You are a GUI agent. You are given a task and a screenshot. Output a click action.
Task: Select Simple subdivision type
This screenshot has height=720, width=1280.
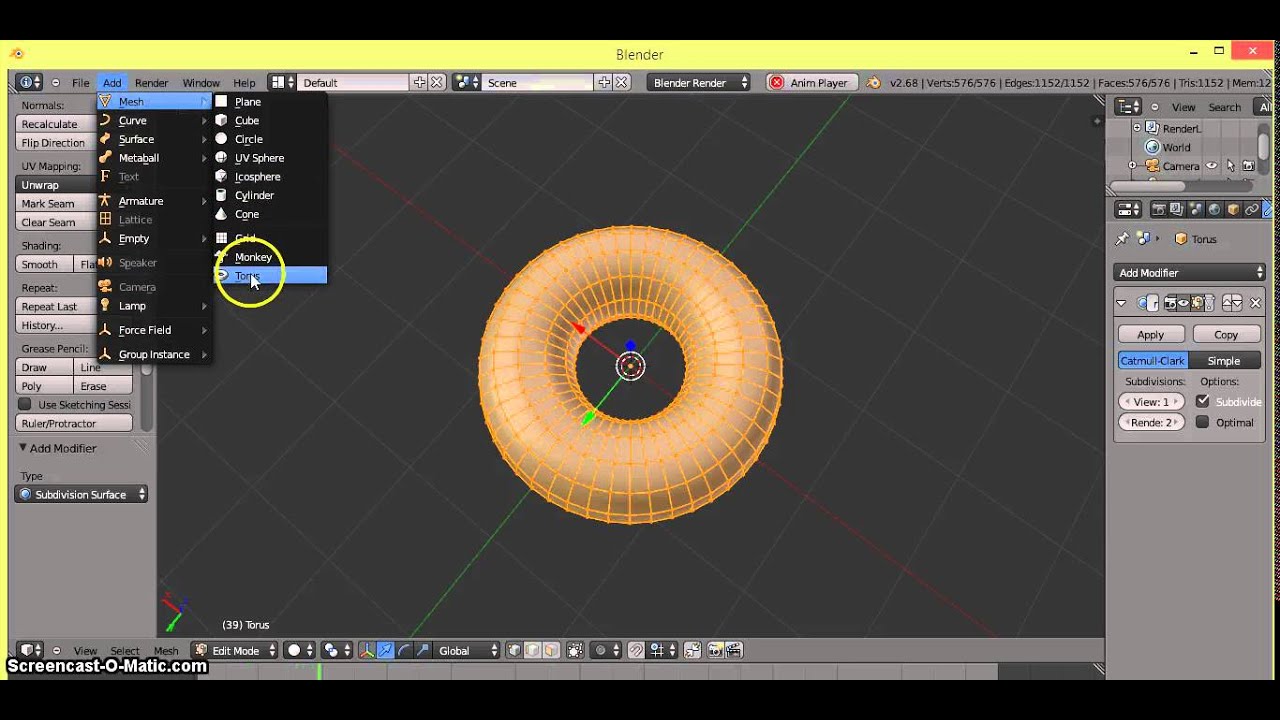[1224, 360]
